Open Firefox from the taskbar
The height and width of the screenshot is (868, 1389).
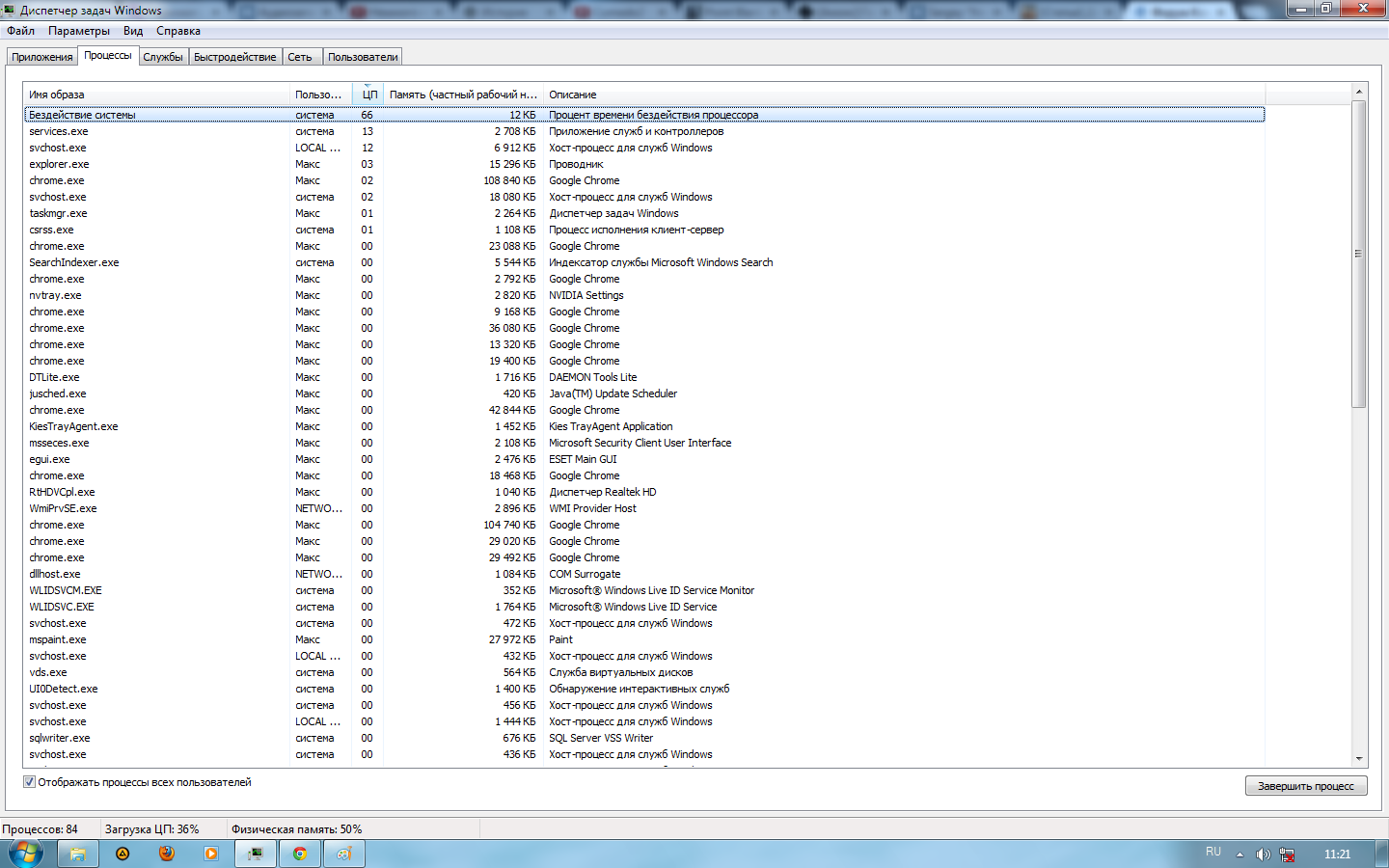[167, 854]
